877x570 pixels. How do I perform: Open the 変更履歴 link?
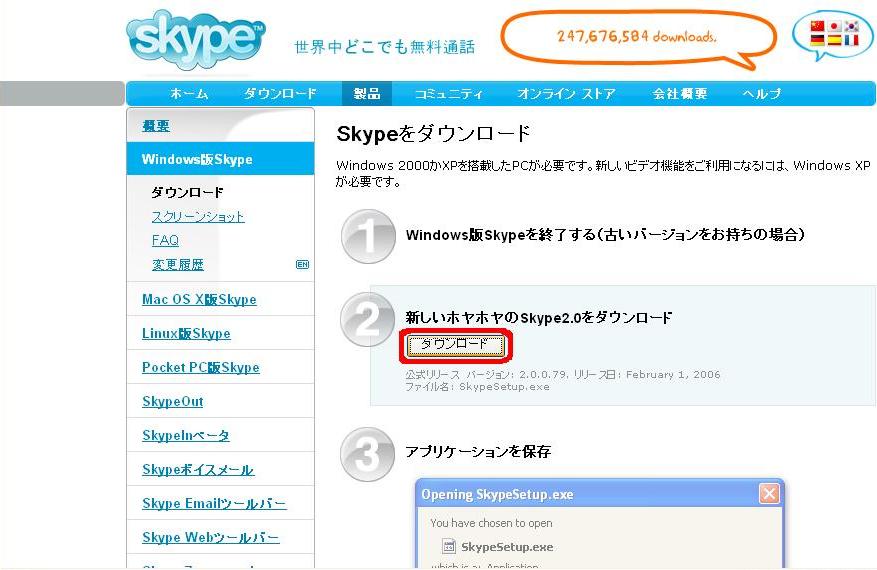178,264
